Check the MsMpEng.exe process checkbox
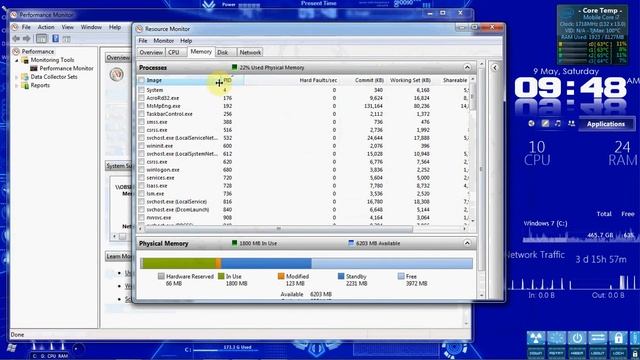 (142, 106)
